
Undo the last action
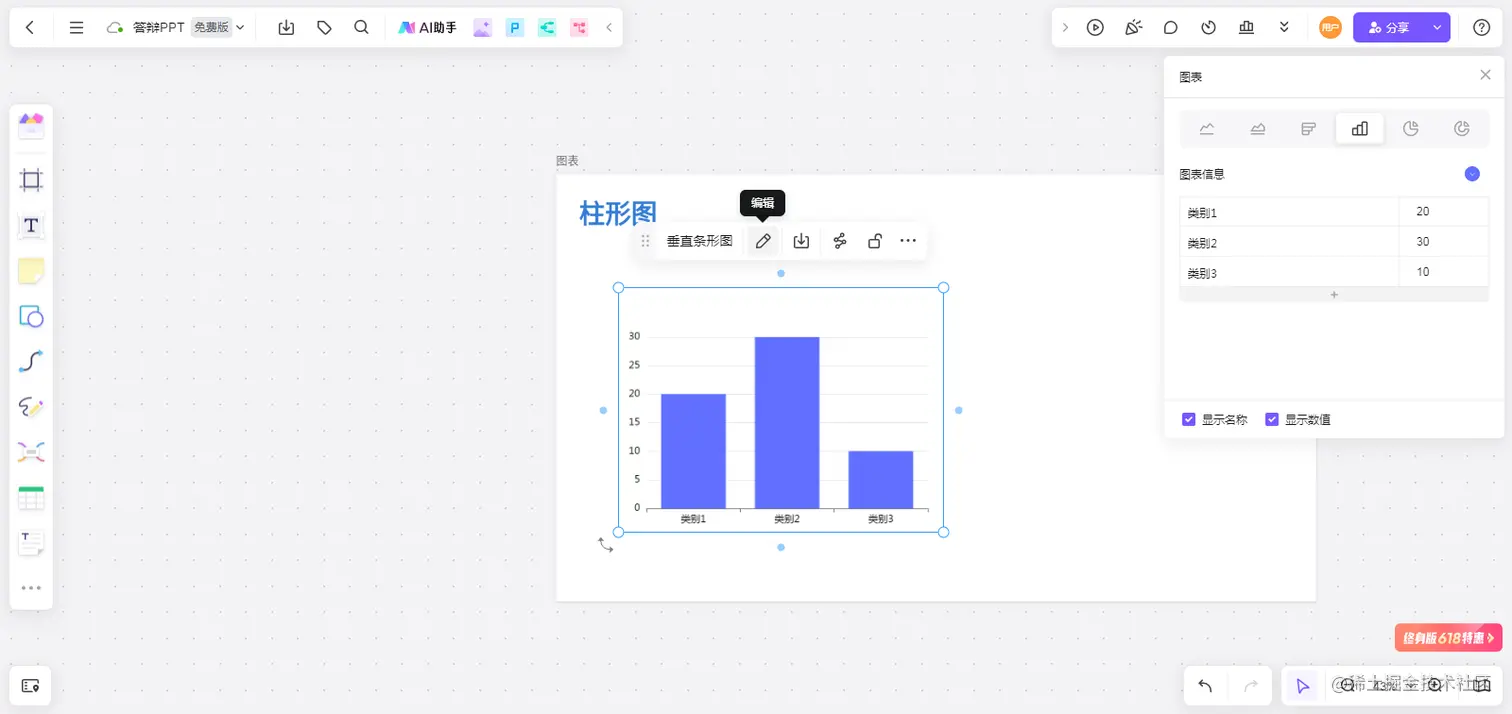pyautogui.click(x=1205, y=686)
